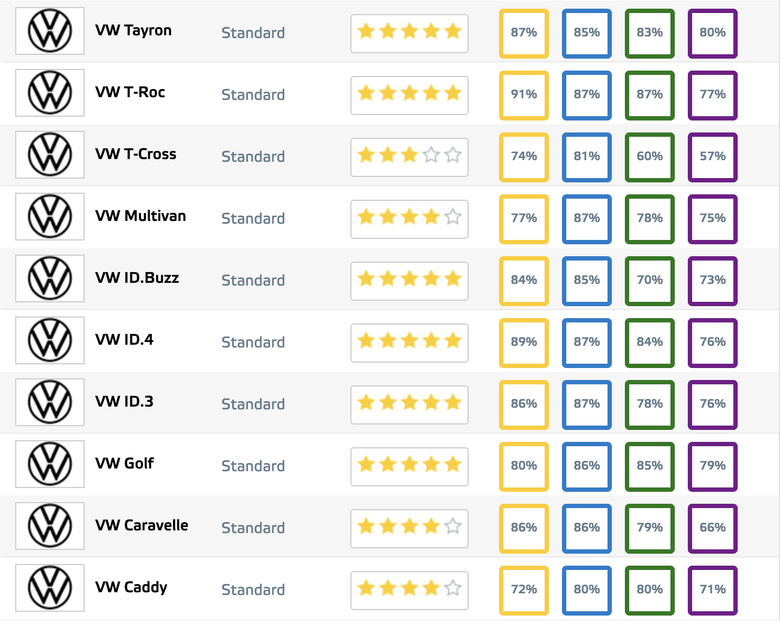Click the five-star rating for VW Tayron

pyautogui.click(x=409, y=32)
